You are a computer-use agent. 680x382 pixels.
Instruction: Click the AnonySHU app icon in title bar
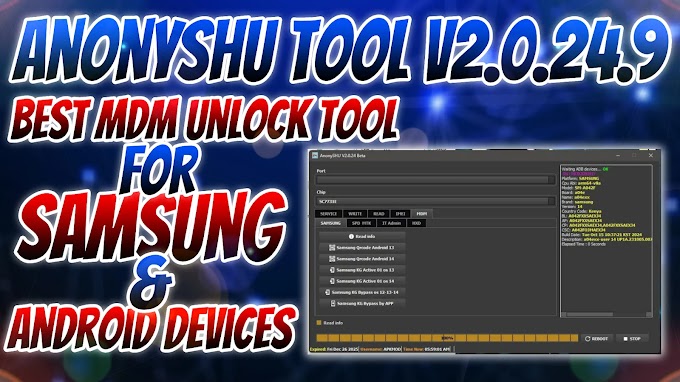[315, 155]
